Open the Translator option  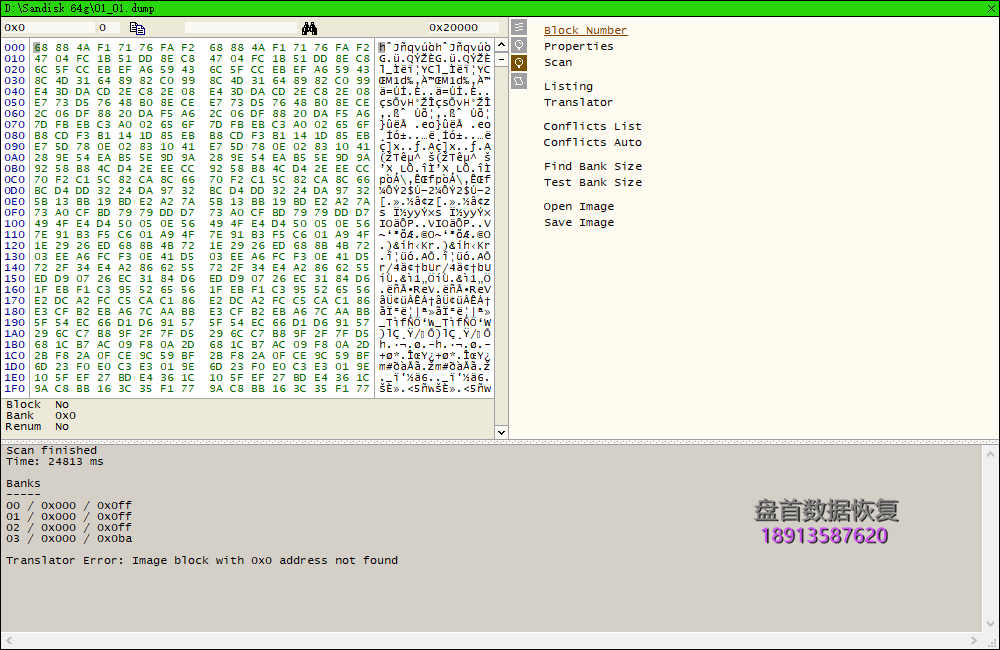coord(578,102)
